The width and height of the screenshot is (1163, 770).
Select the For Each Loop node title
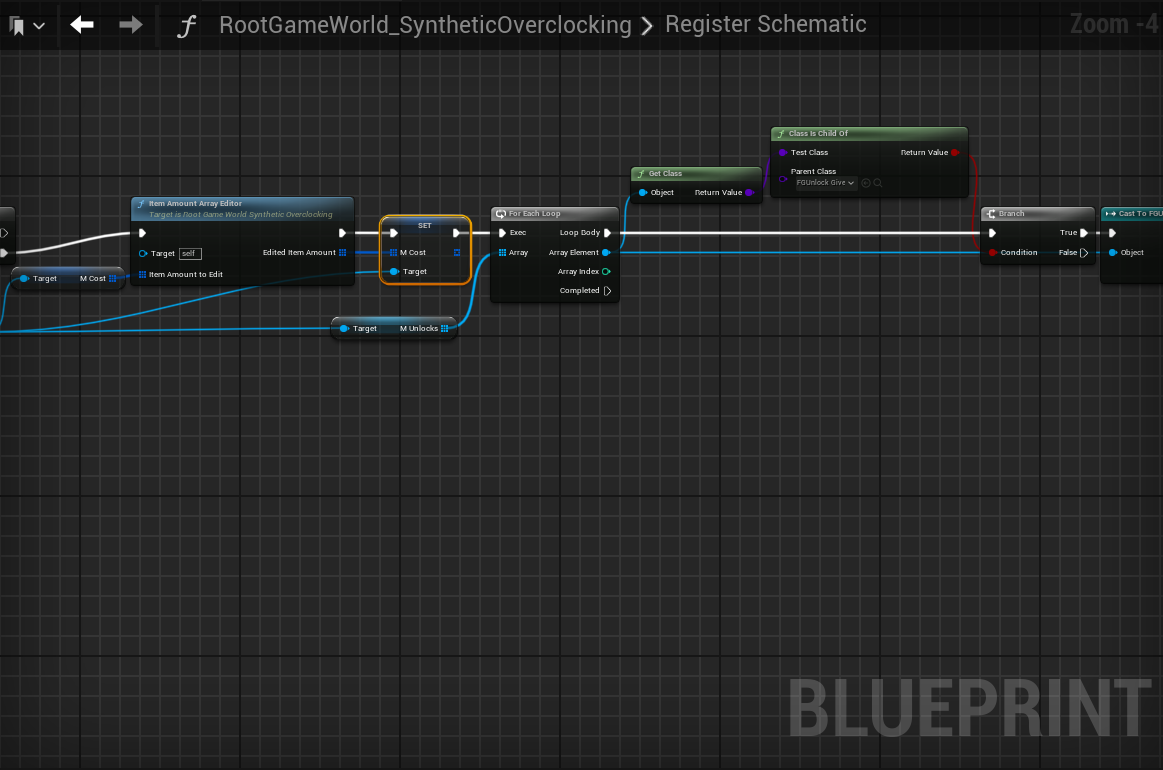[x=534, y=214]
